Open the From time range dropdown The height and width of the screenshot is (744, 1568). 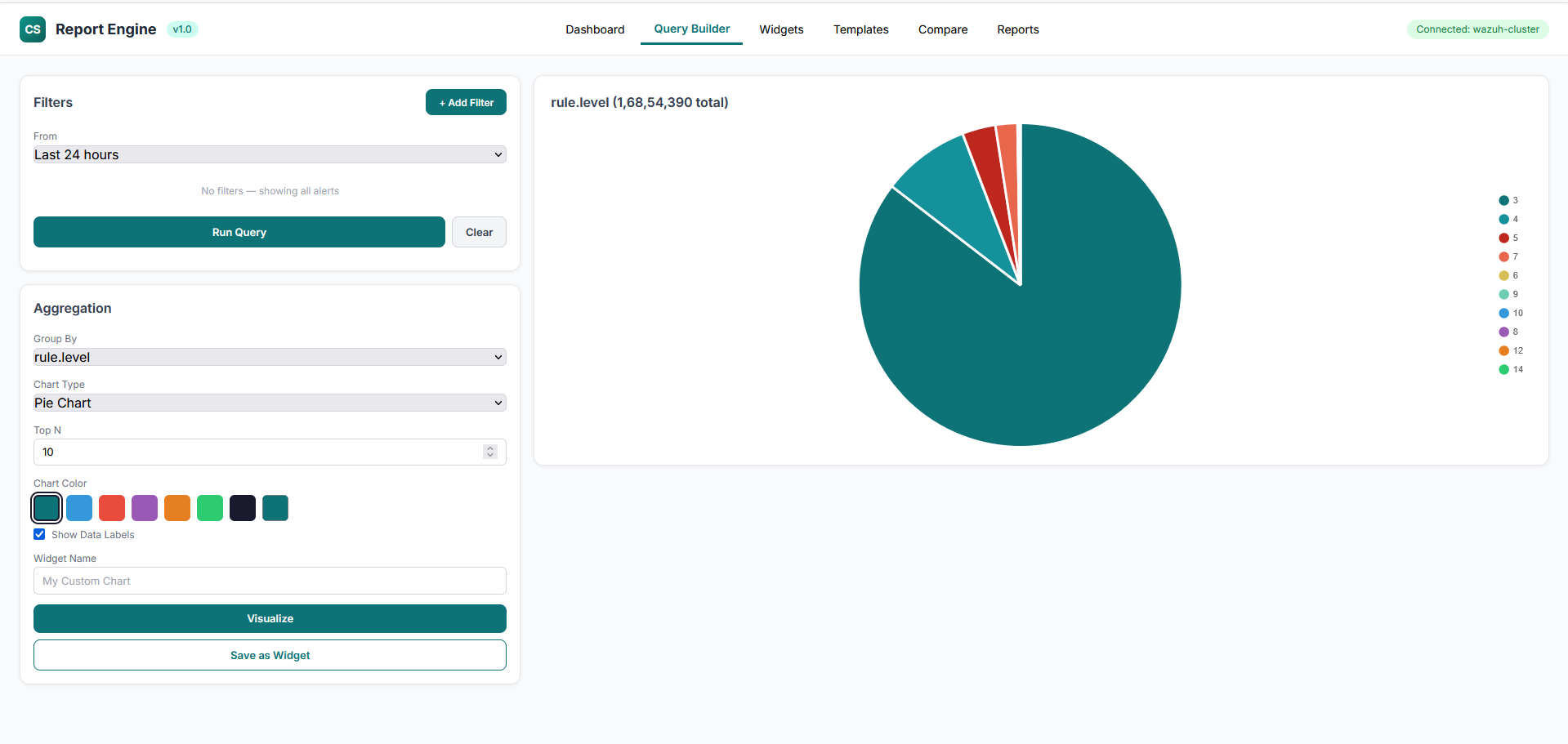pyautogui.click(x=270, y=154)
